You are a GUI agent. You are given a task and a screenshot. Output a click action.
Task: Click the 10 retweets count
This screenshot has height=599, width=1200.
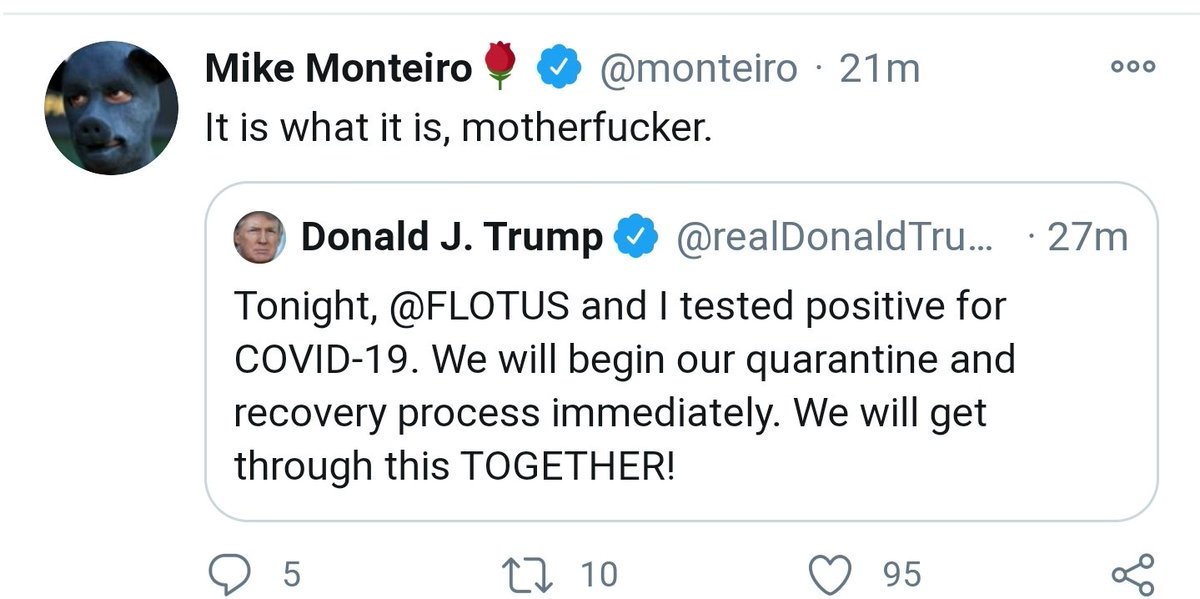[599, 575]
